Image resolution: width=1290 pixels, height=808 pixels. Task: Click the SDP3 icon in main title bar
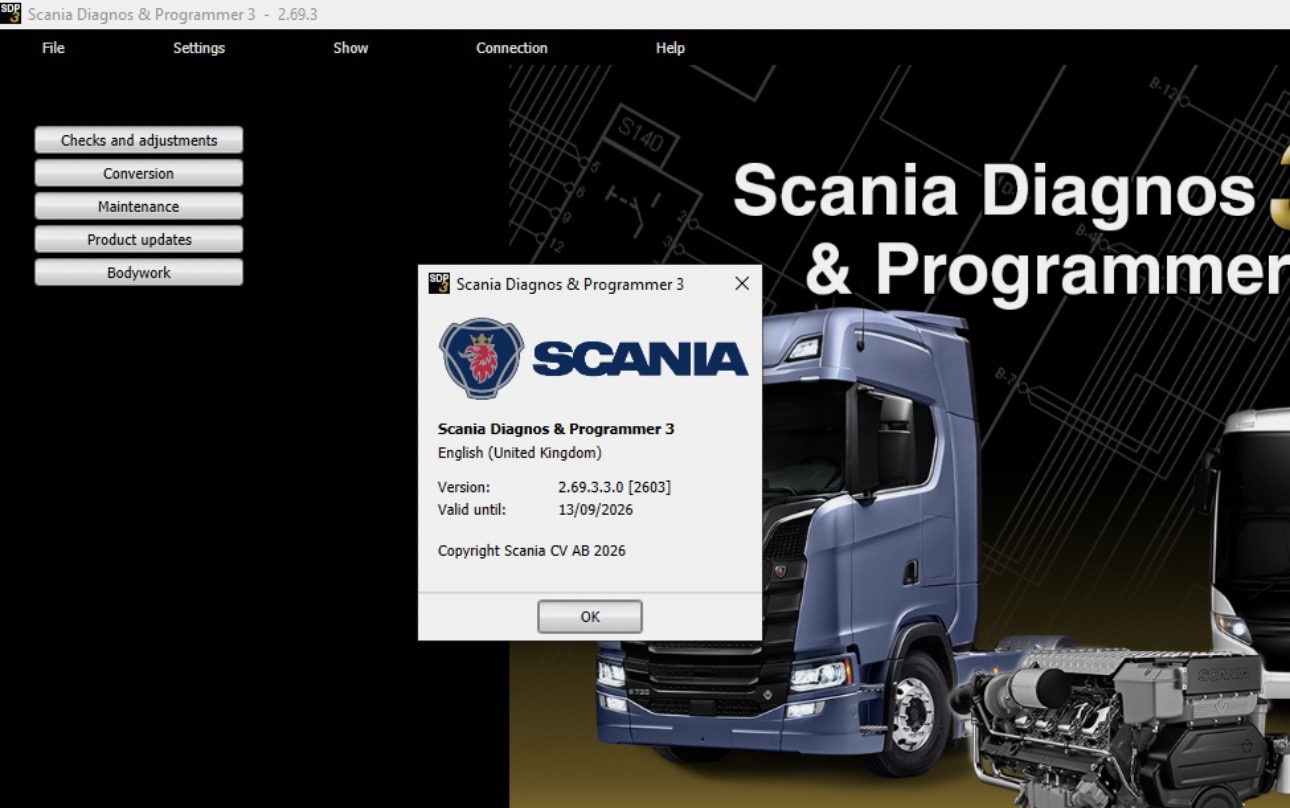[11, 14]
